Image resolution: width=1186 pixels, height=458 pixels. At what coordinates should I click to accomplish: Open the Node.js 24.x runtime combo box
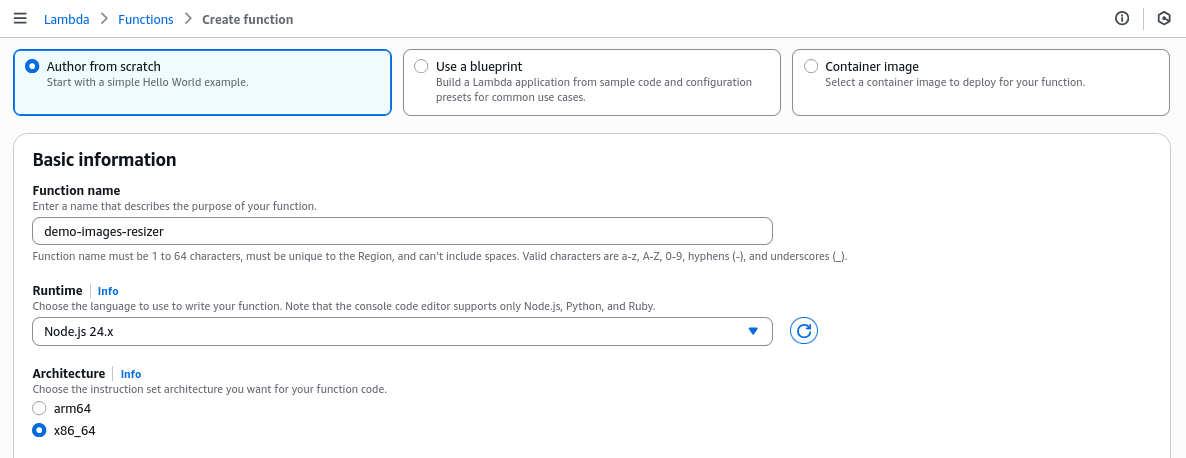click(x=390, y=331)
